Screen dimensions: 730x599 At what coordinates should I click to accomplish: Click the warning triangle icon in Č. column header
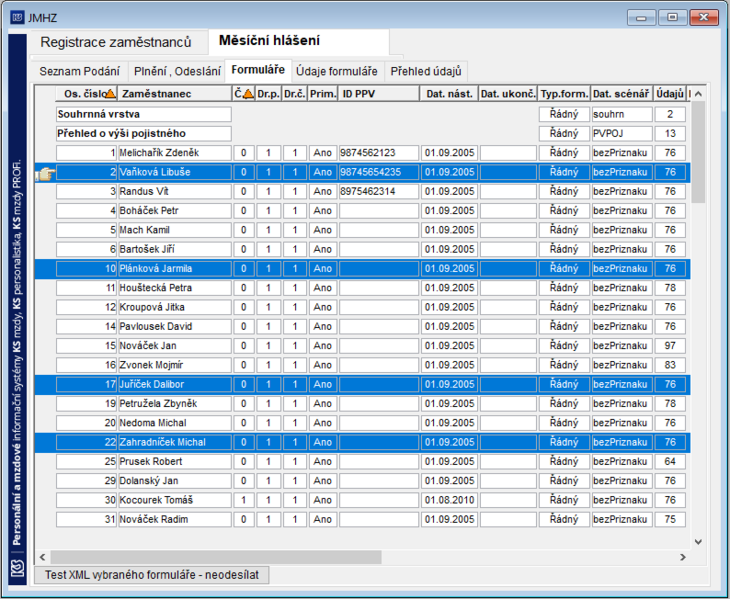point(249,94)
